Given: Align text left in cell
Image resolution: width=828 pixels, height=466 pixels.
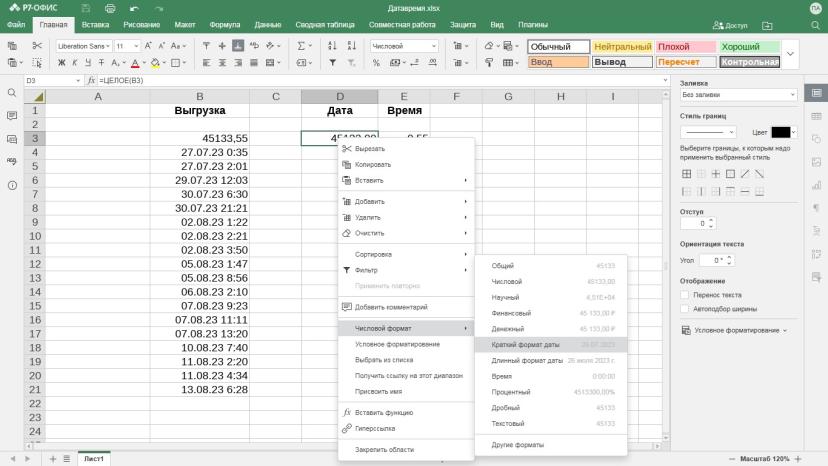Looking at the screenshot, I should point(206,63).
